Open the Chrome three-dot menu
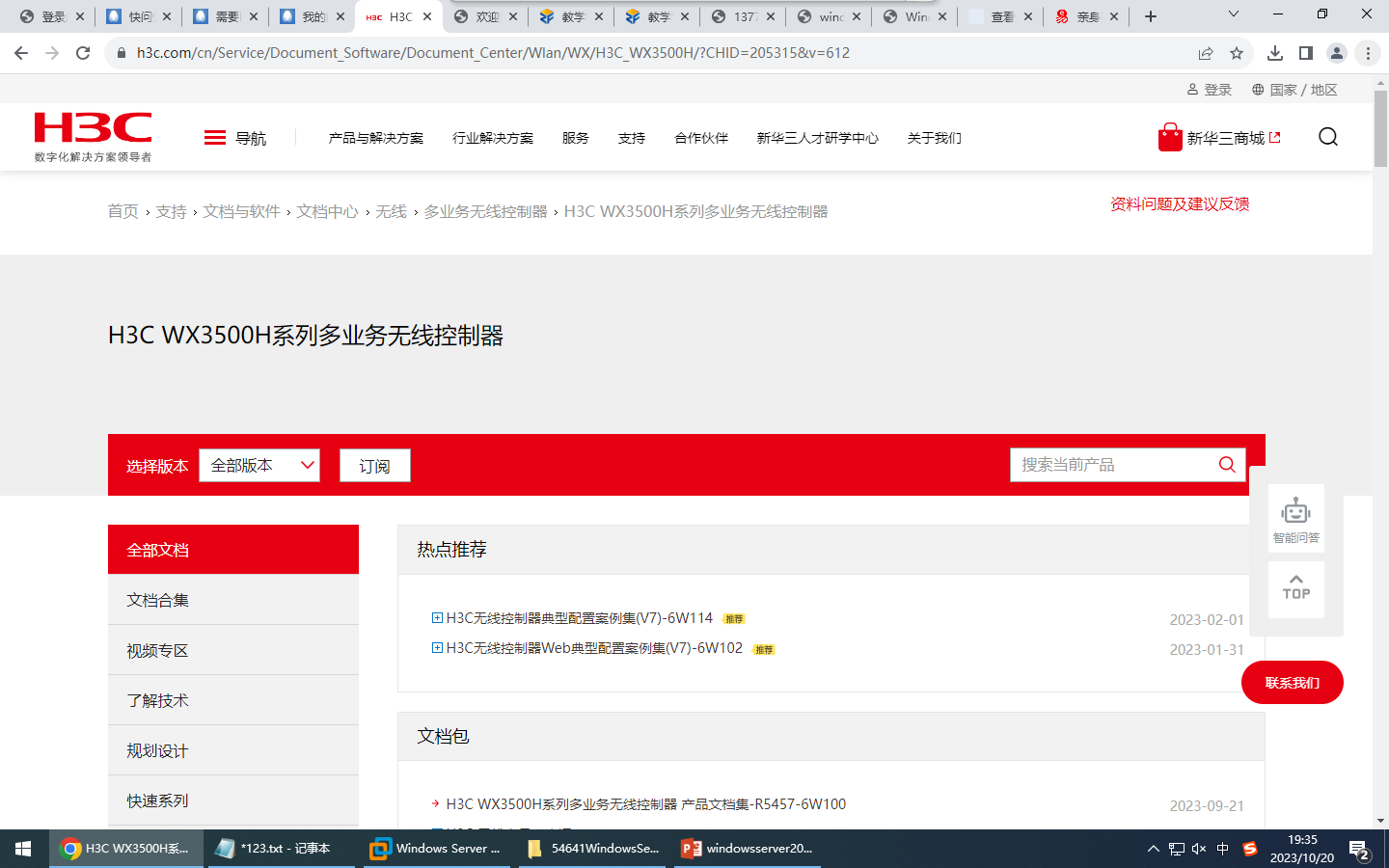The image size is (1389, 868). [x=1368, y=53]
